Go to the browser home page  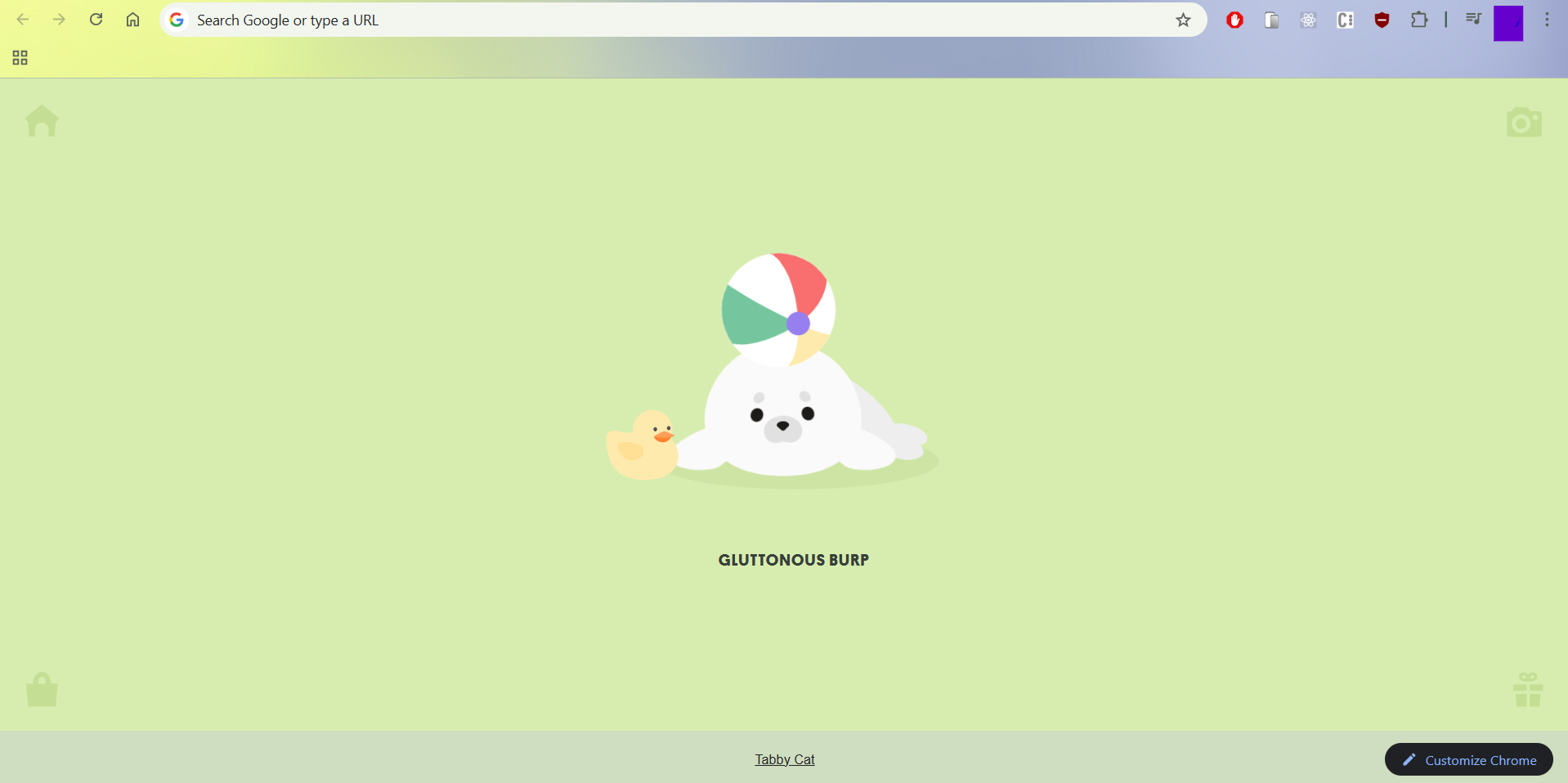tap(132, 20)
